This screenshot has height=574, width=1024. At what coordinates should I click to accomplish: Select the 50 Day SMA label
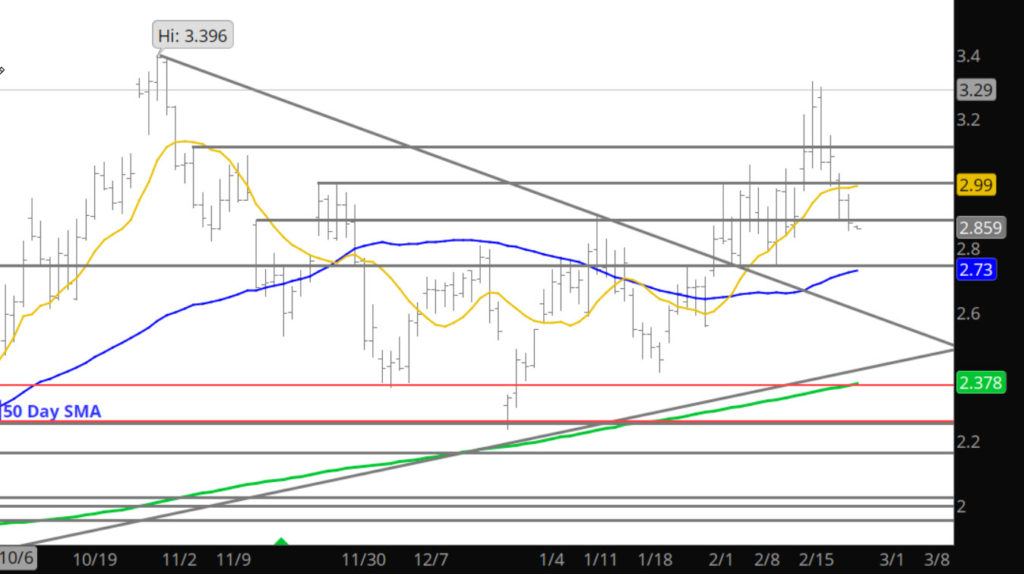[x=52, y=411]
